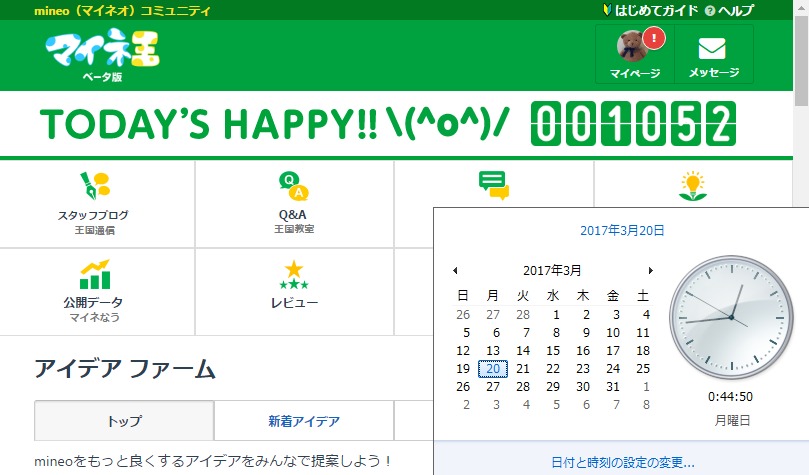Screen dimensions: 809x475
Task: Select April 8 in the calendar
Action: pos(646,405)
